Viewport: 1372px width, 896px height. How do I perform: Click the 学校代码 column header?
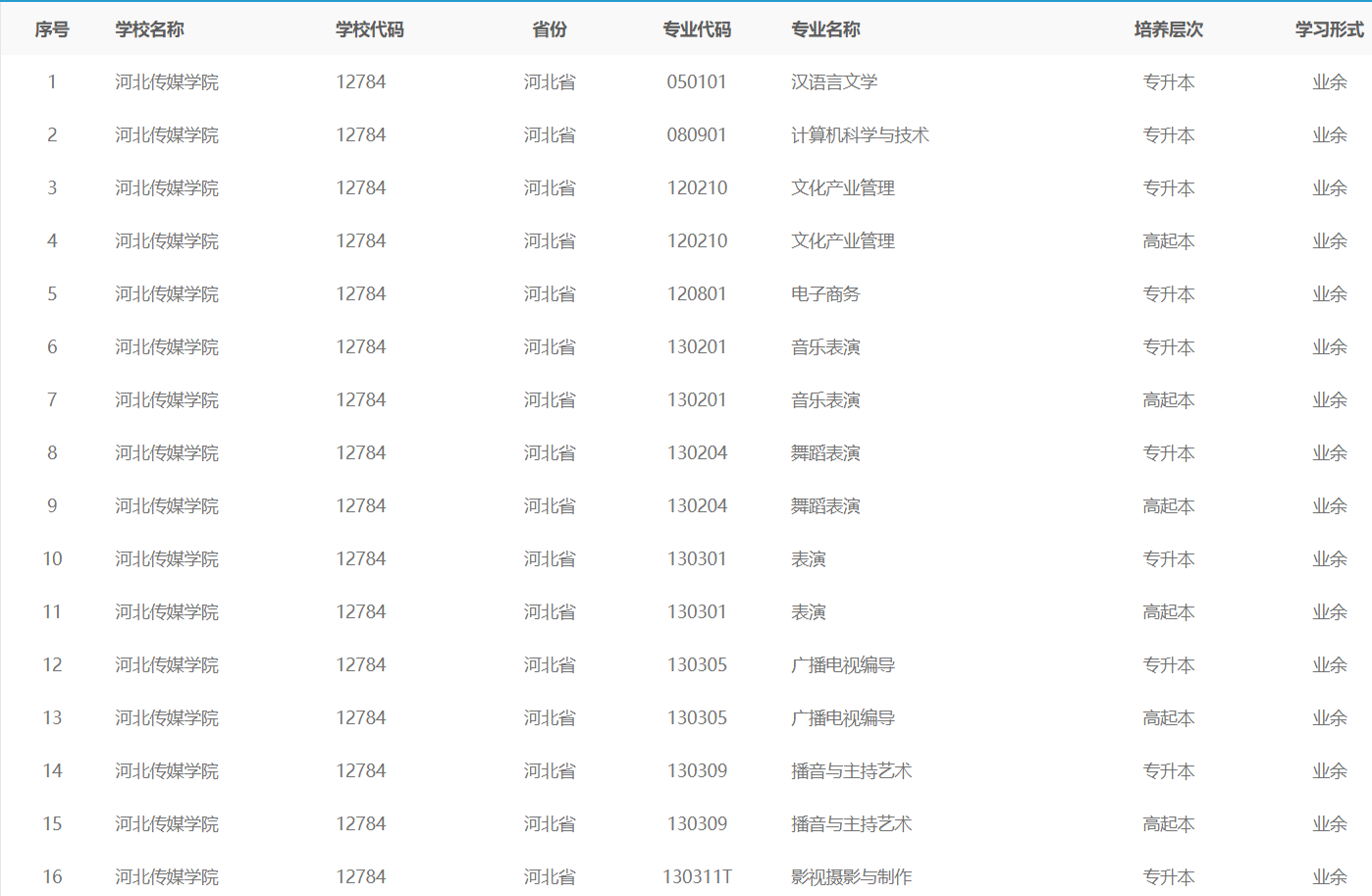pos(370,29)
